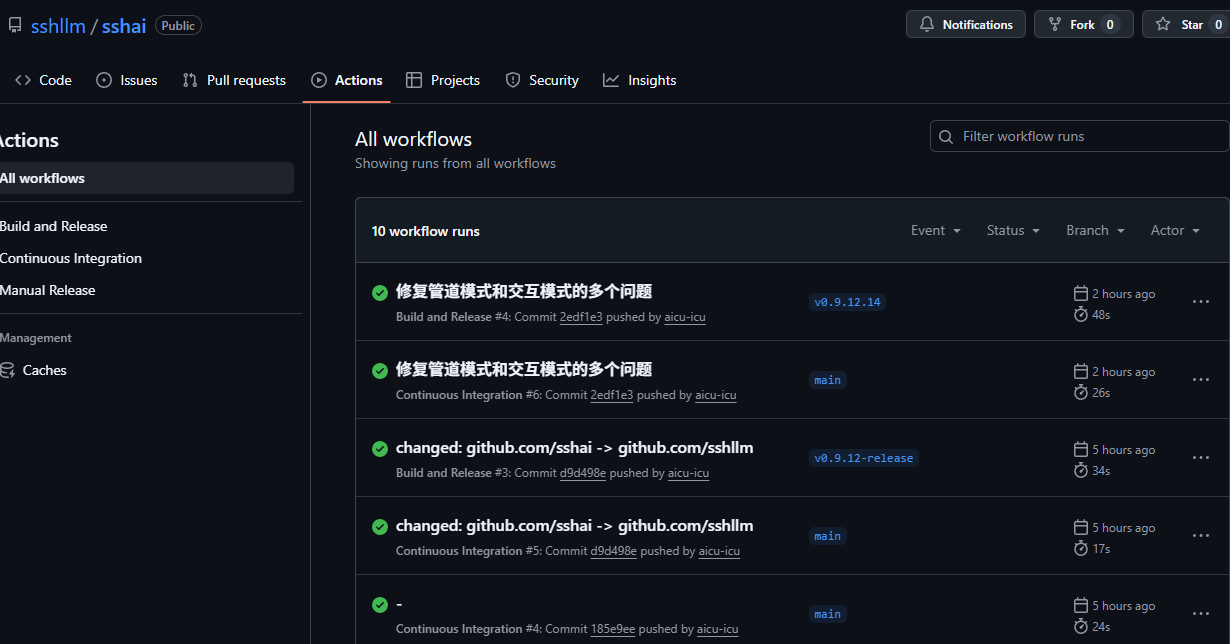Image resolution: width=1230 pixels, height=644 pixels.
Task: Click success check icon of Build and Release #4
Action: (x=380, y=292)
